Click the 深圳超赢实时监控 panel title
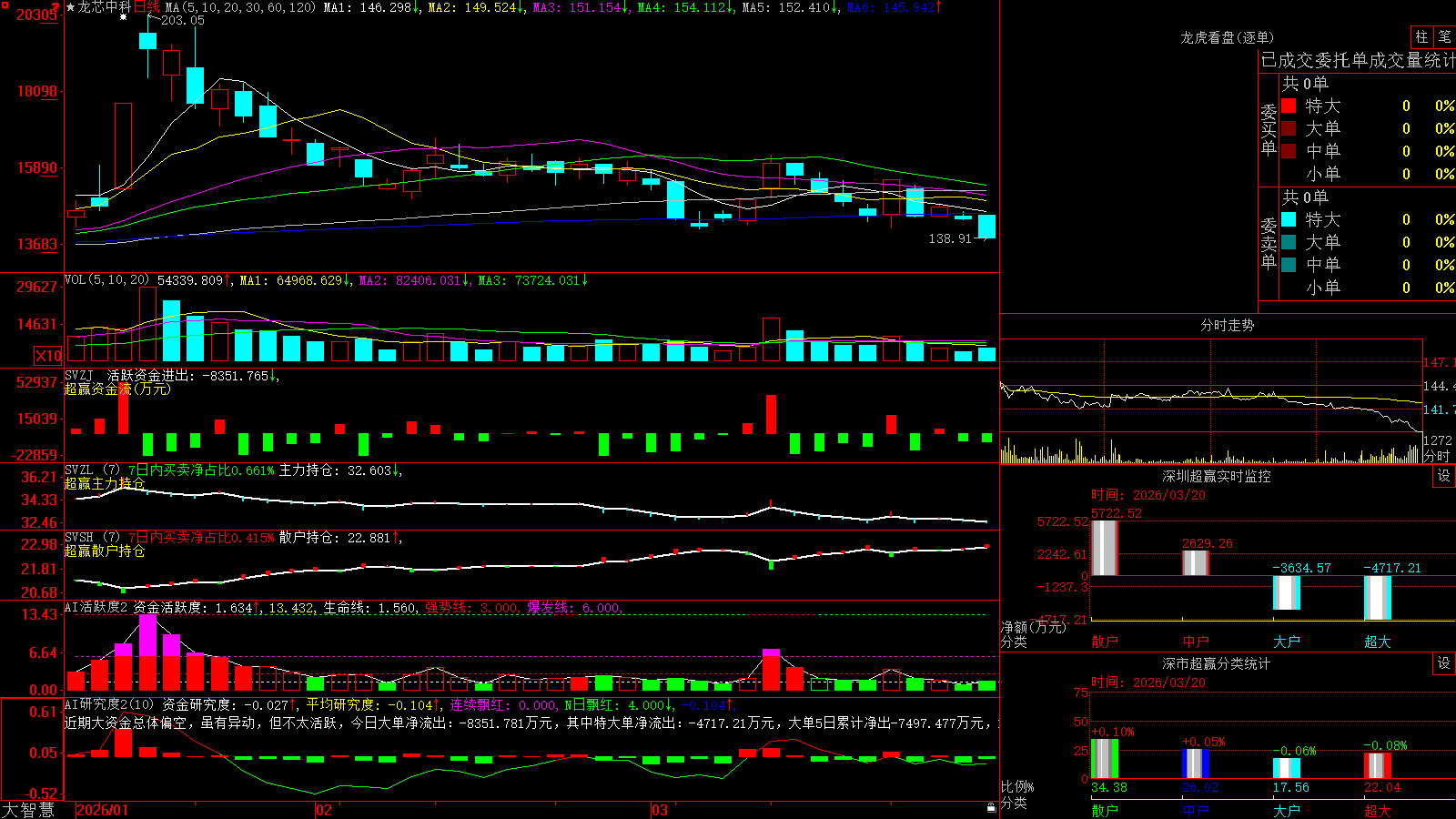The height and width of the screenshot is (819, 1456). click(1217, 476)
